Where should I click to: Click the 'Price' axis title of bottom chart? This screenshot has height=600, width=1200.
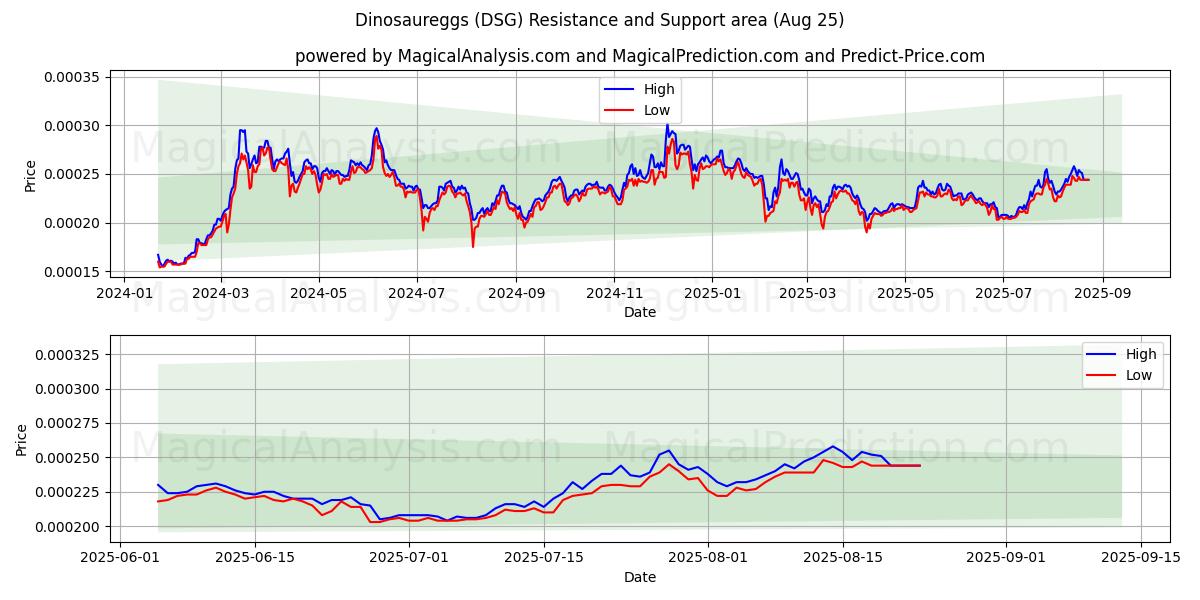coord(22,440)
